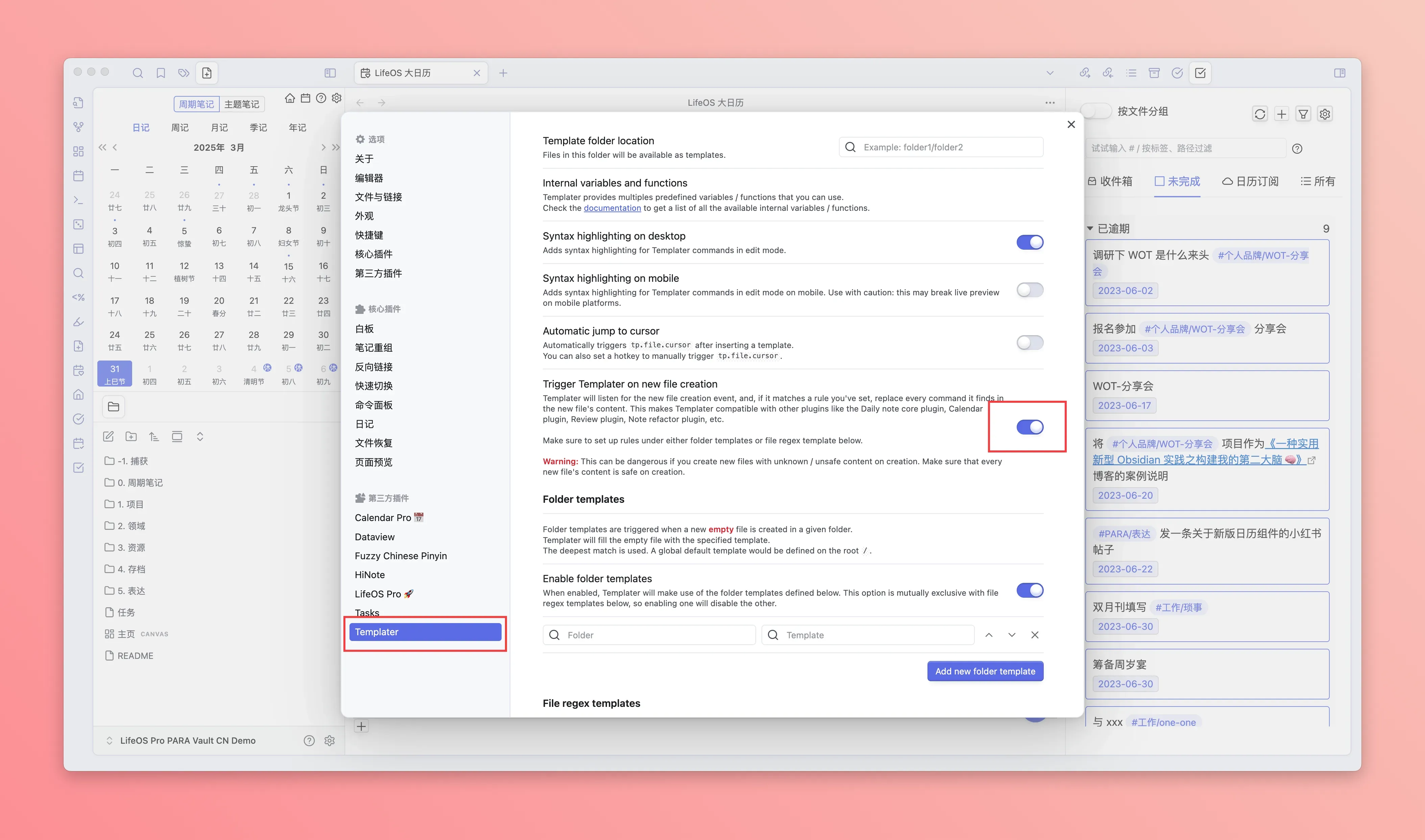Click the new note pencil icon
The width and height of the screenshot is (1425, 840).
(x=108, y=437)
